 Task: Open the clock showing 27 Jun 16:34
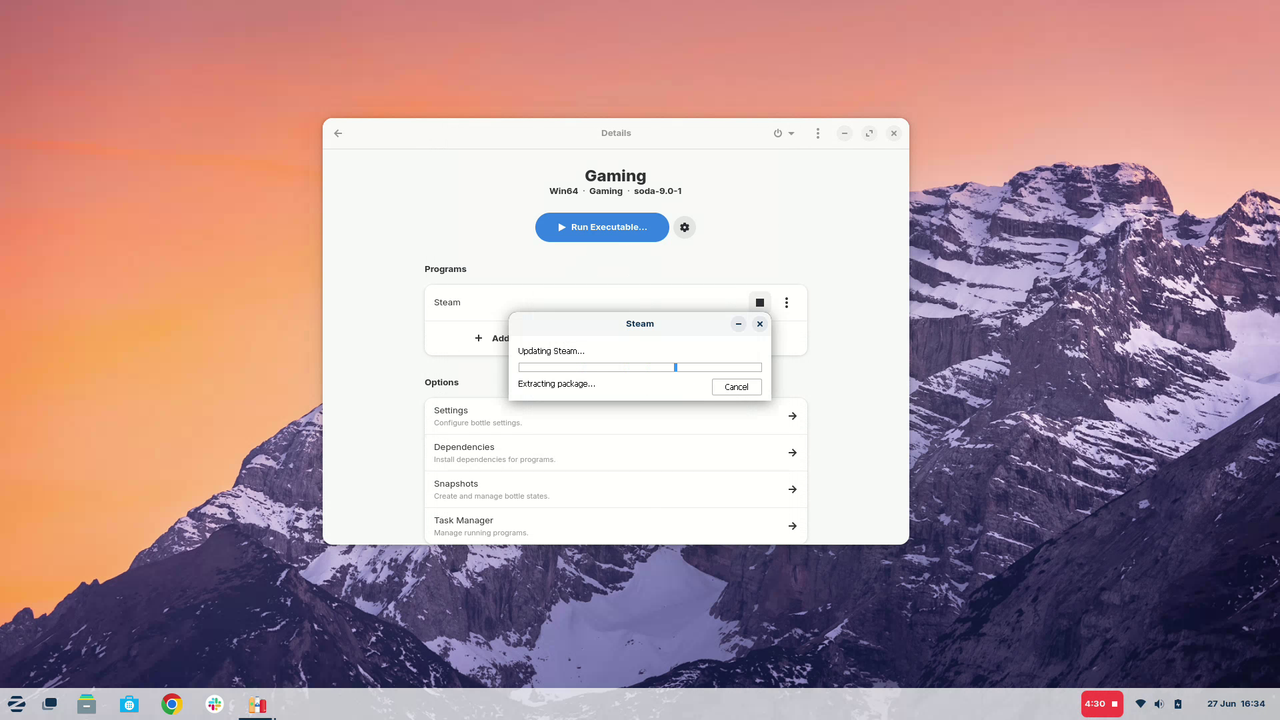pos(1236,704)
